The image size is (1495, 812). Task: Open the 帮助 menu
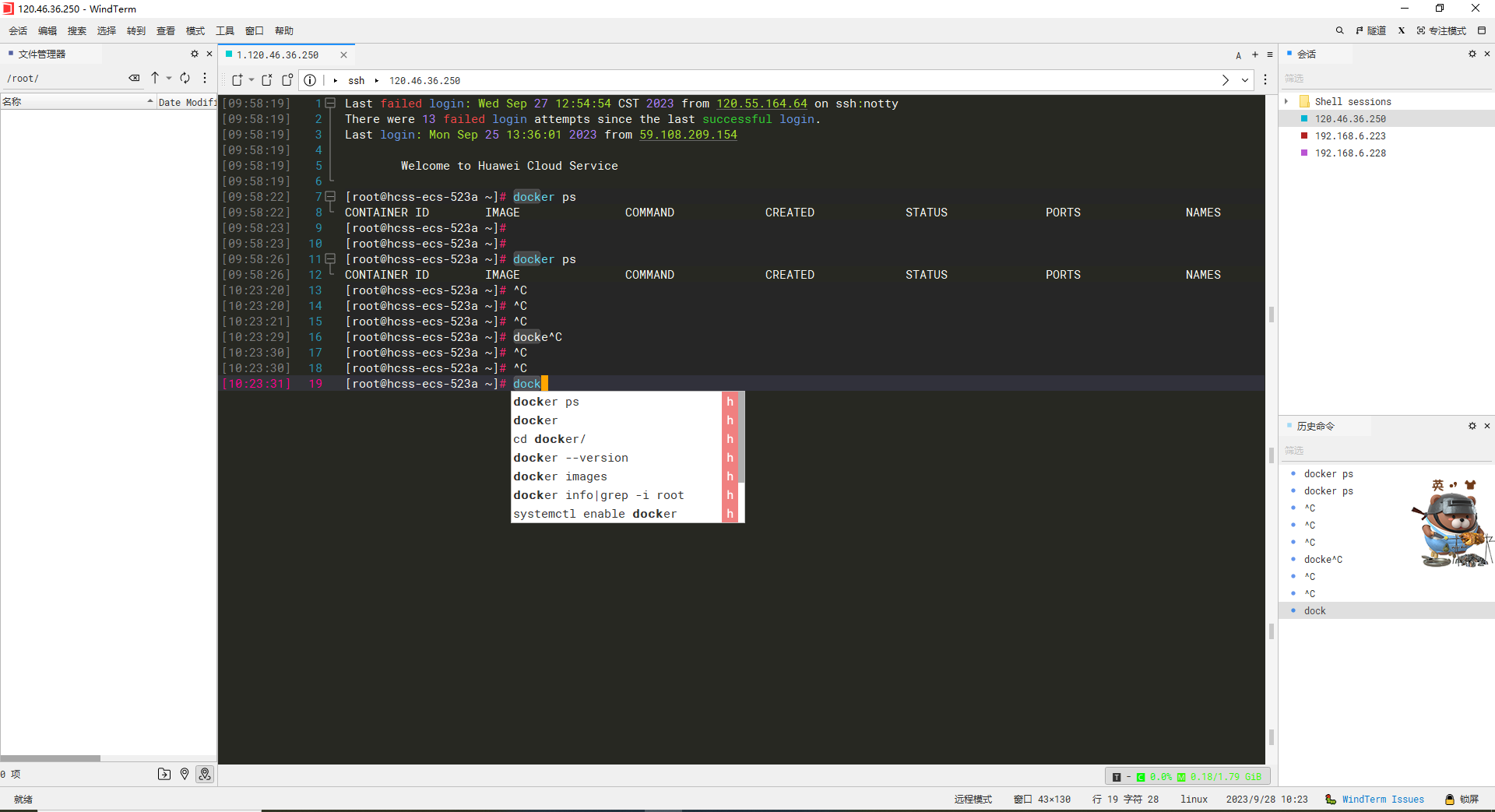(x=284, y=31)
